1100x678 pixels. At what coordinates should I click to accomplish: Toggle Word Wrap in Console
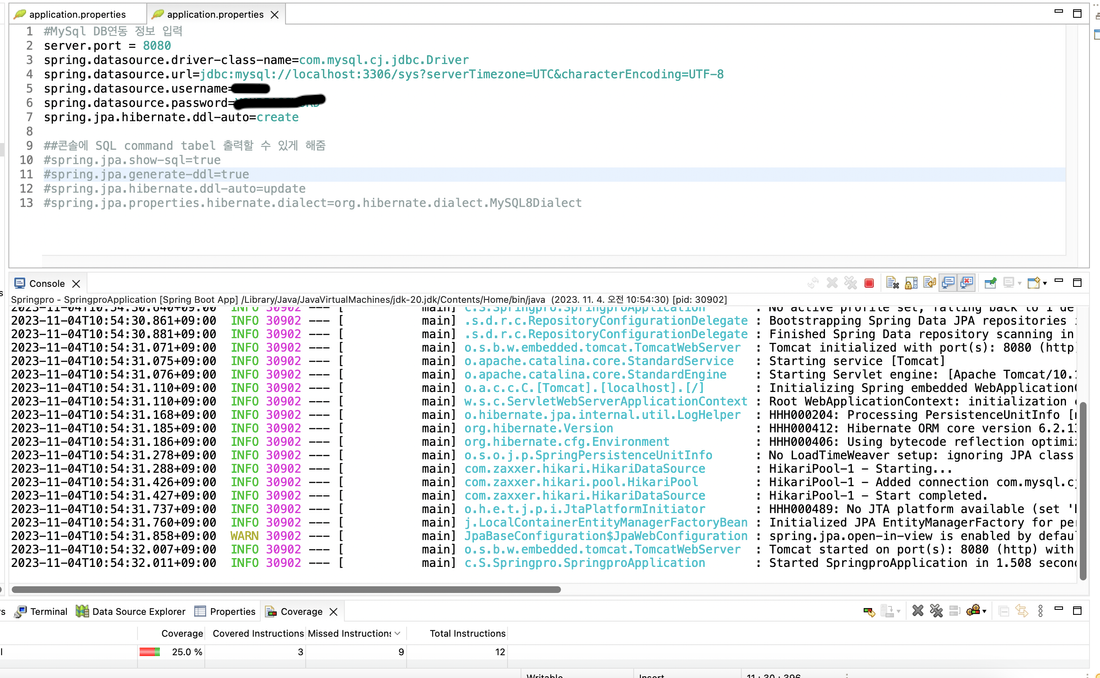(x=930, y=283)
